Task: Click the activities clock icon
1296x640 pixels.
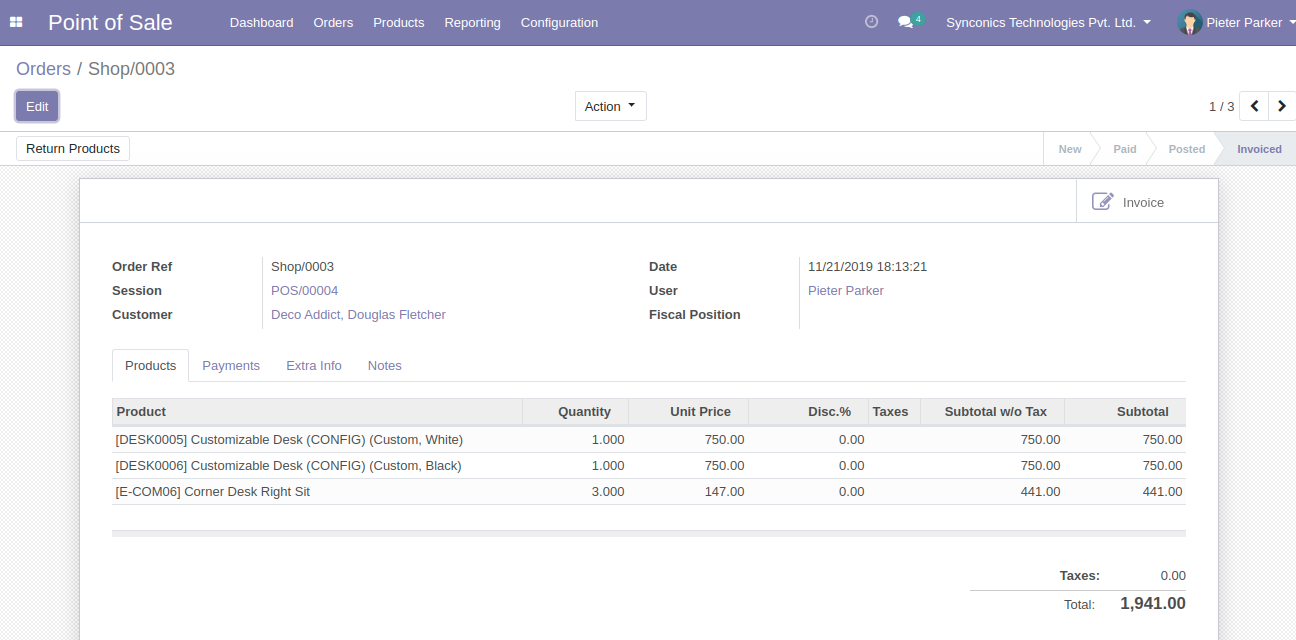Action: (871, 22)
